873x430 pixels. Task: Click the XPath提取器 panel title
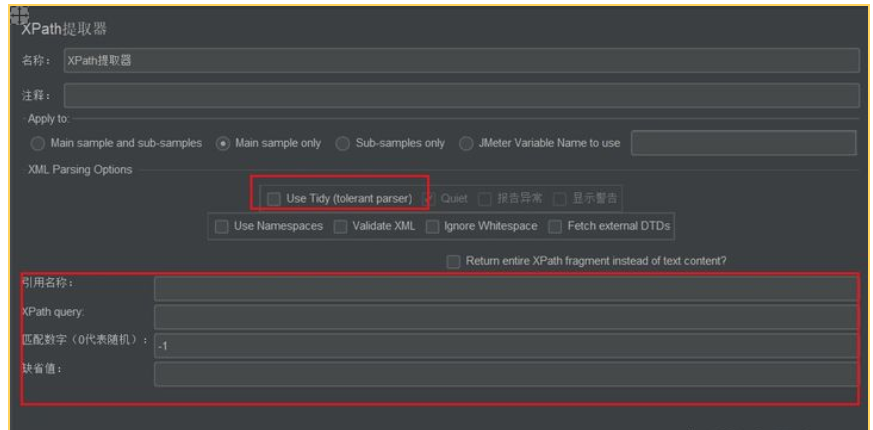click(64, 30)
